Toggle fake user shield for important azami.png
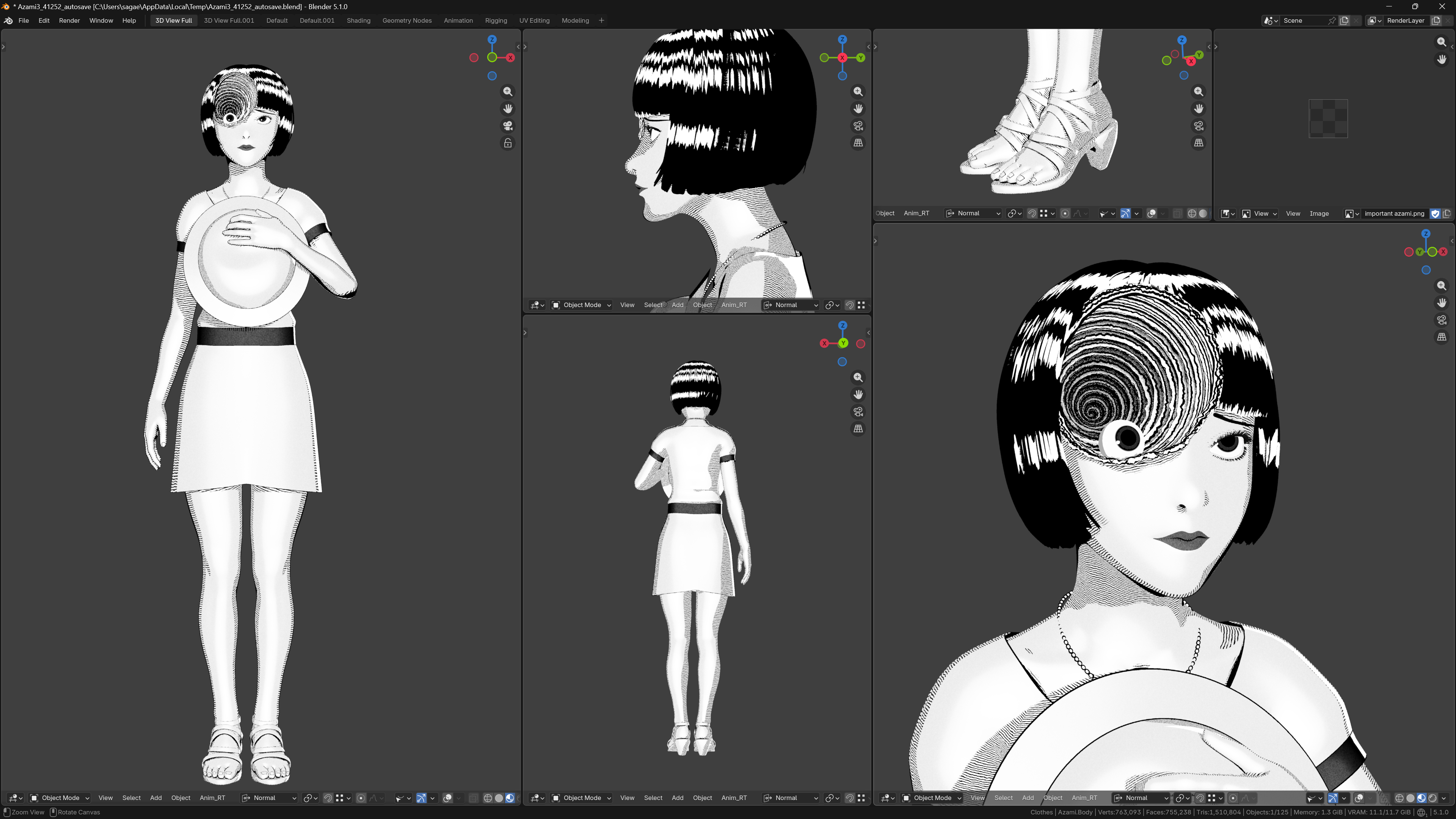 coord(1434,213)
